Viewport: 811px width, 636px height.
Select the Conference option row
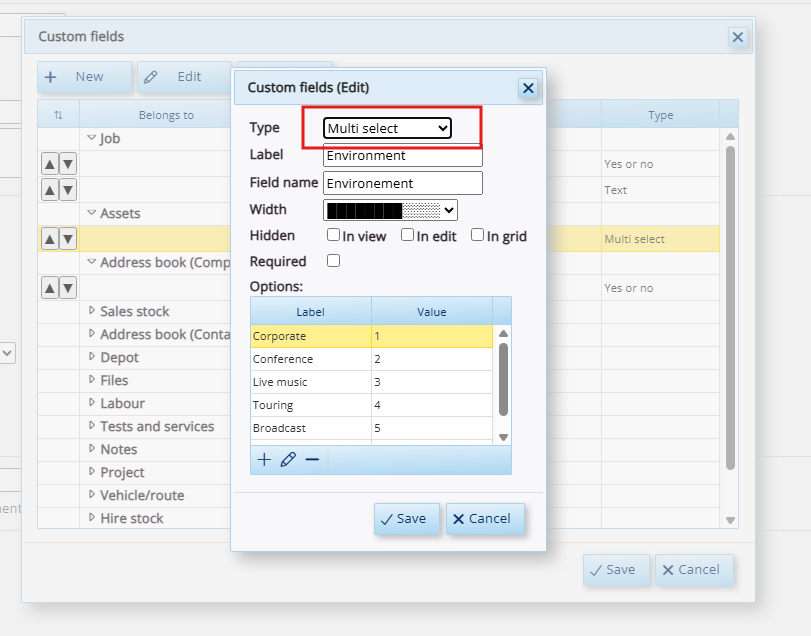[371, 359]
